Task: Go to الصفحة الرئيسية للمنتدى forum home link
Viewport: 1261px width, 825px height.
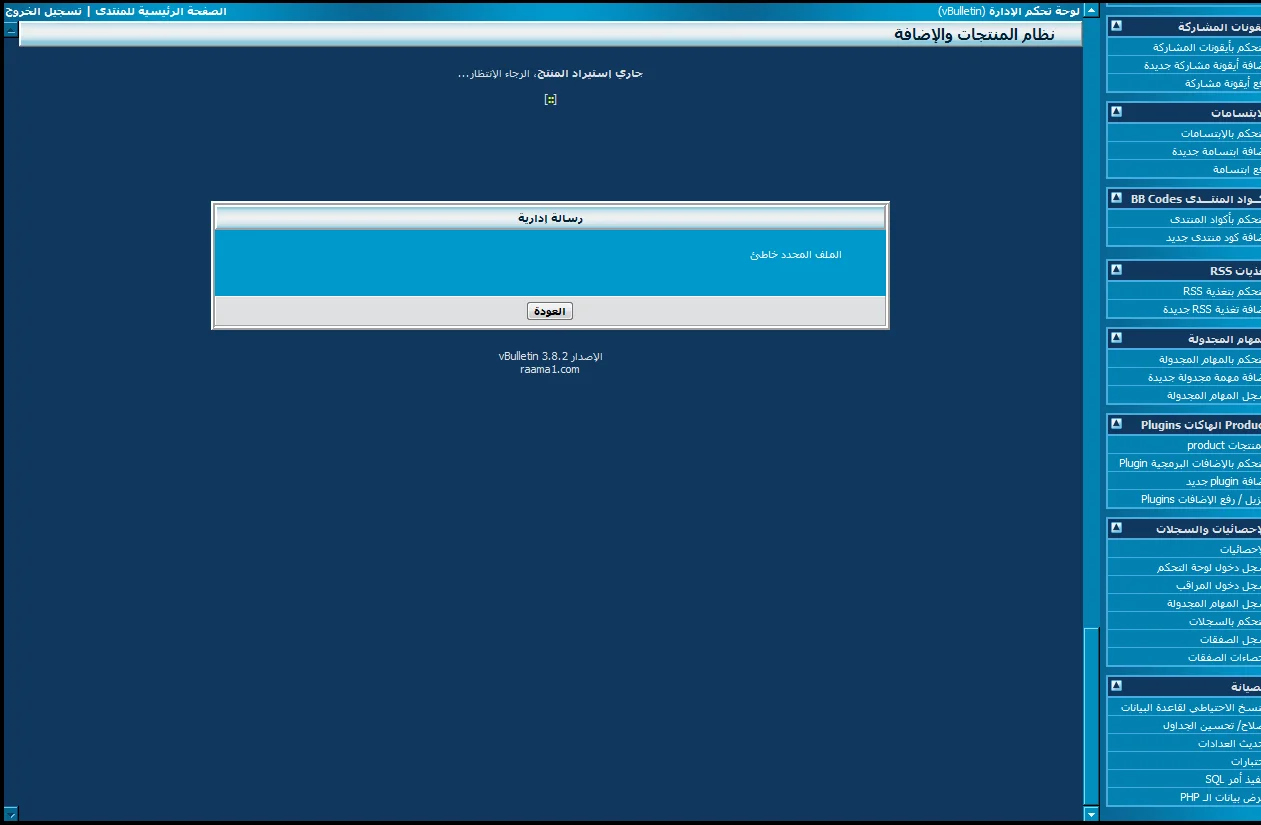Action: (161, 11)
